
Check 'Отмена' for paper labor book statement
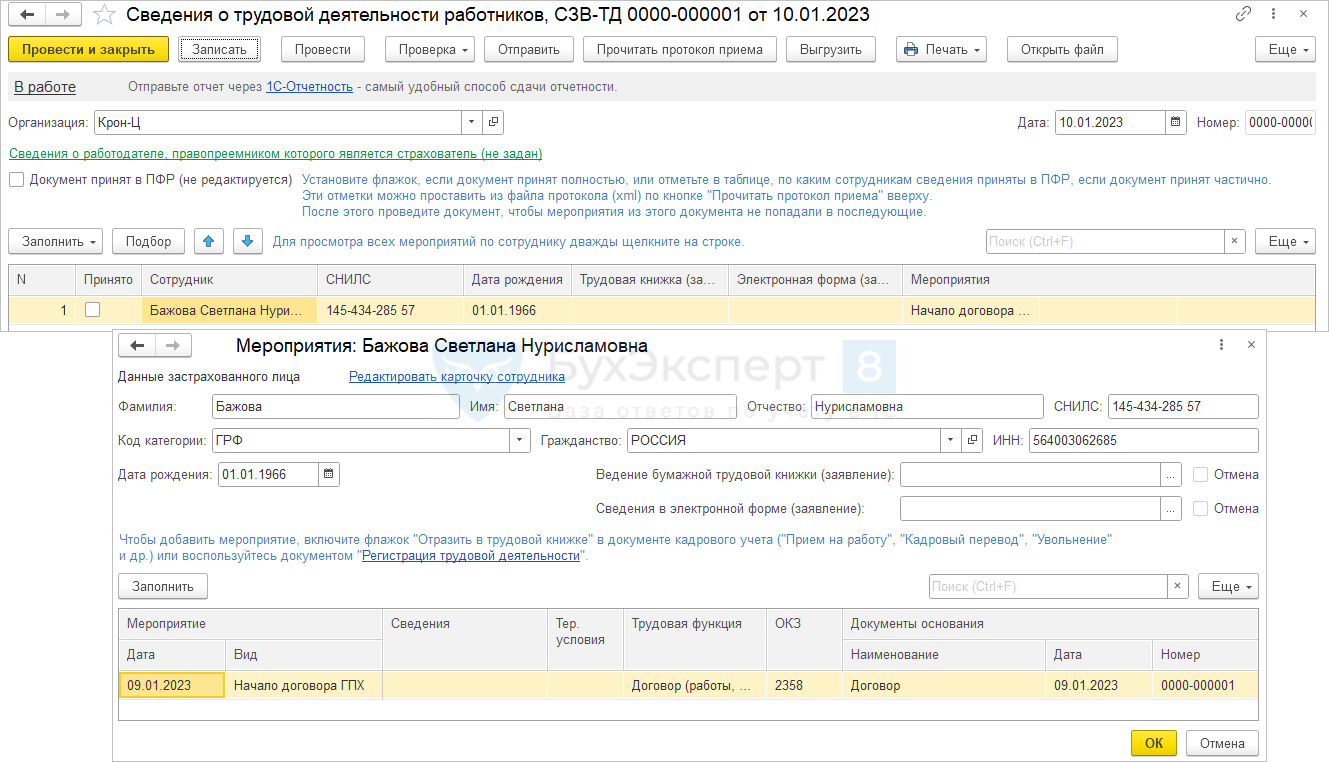1201,475
